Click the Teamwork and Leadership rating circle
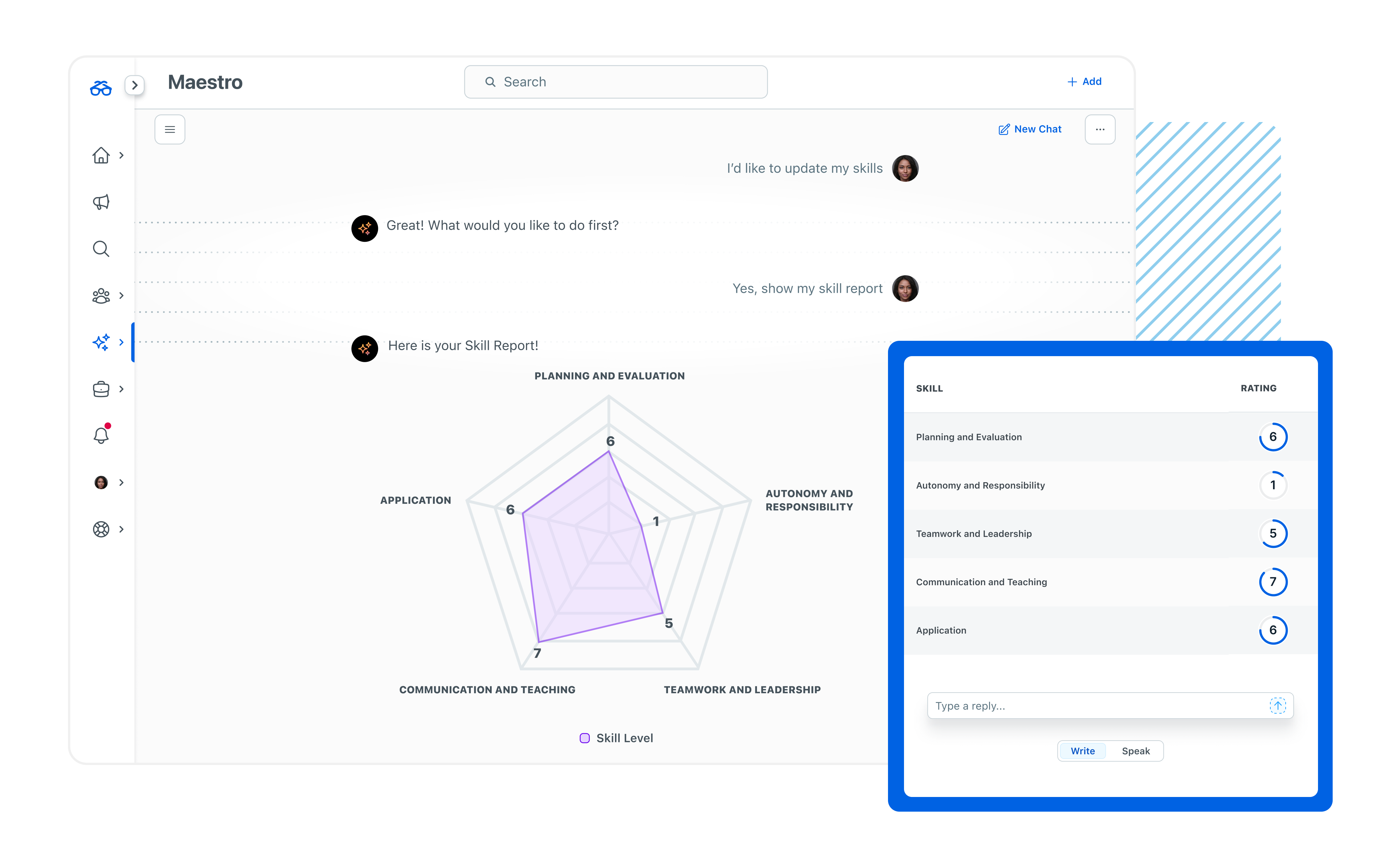 coord(1273,533)
